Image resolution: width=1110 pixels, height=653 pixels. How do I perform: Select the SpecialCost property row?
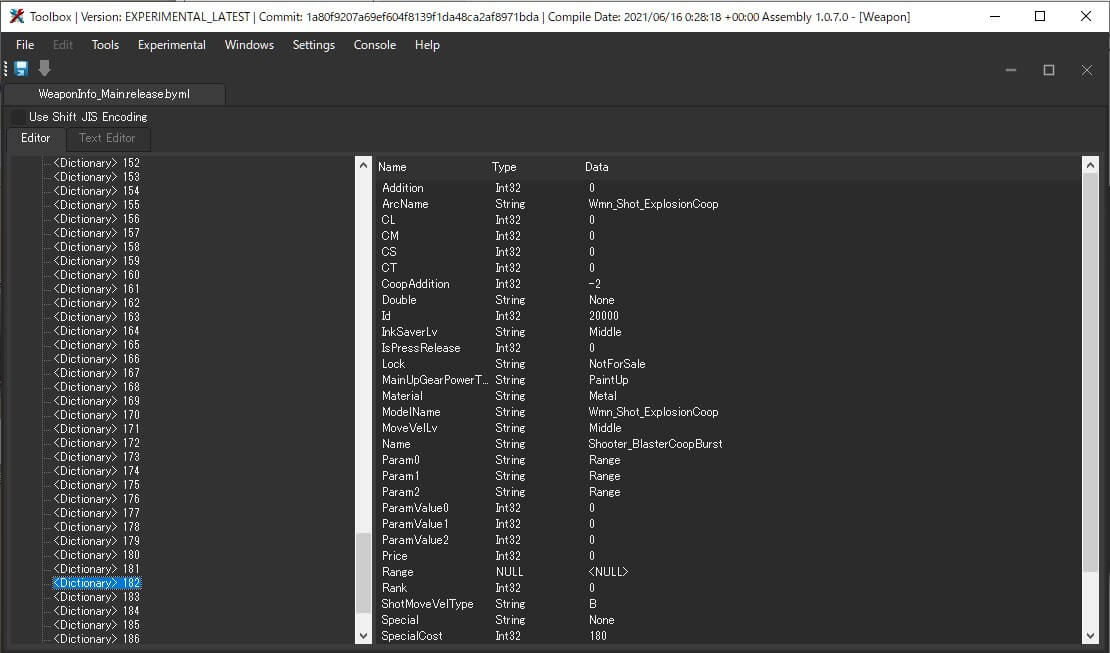pyautogui.click(x=412, y=636)
